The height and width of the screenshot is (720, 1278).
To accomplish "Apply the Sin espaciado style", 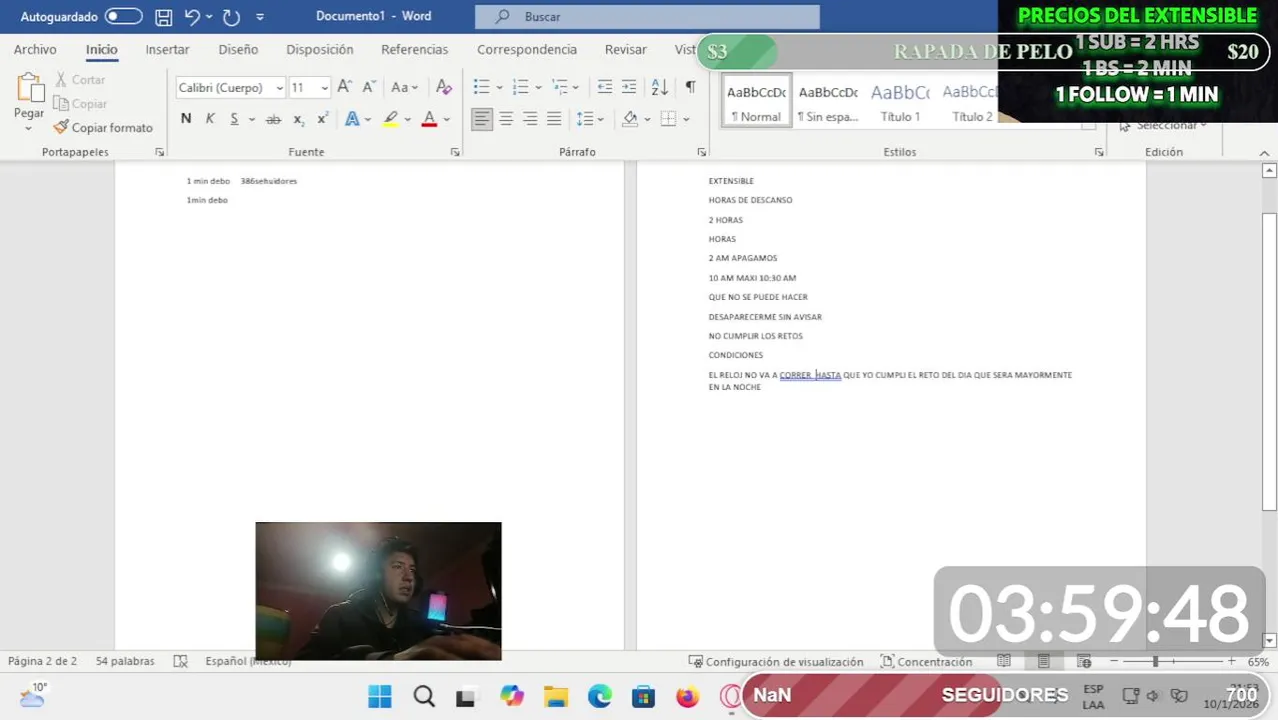I will 828,101.
